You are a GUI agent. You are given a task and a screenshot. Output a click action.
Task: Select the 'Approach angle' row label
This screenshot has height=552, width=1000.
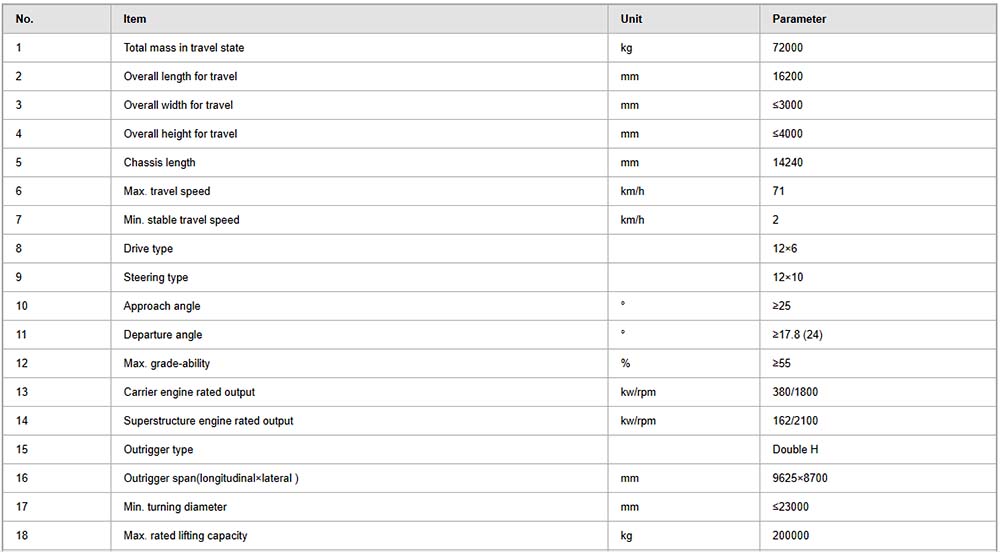tap(161, 306)
